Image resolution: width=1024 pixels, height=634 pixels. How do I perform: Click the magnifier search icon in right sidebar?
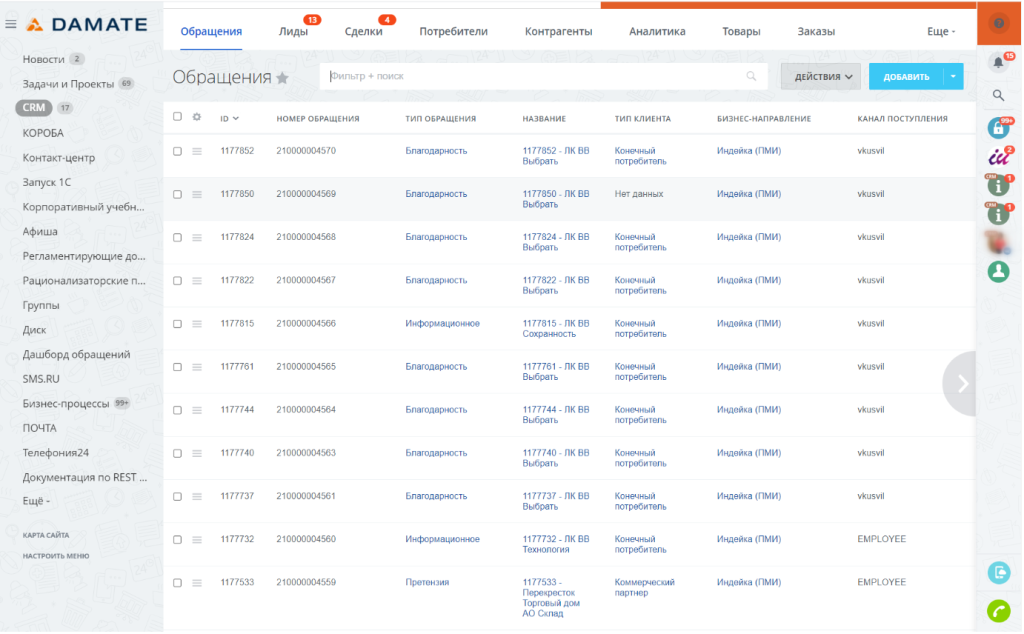[x=999, y=95]
